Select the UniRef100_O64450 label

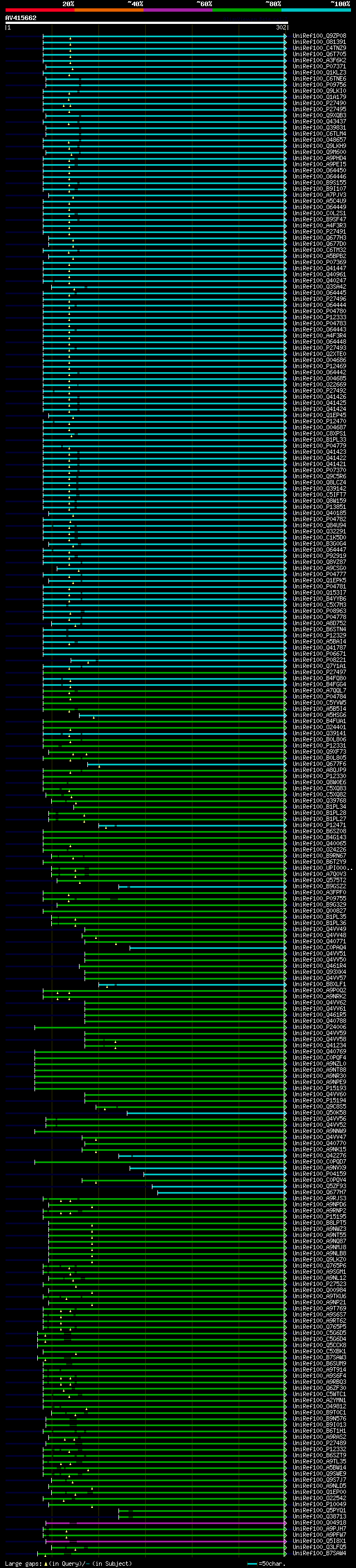click(x=319, y=170)
